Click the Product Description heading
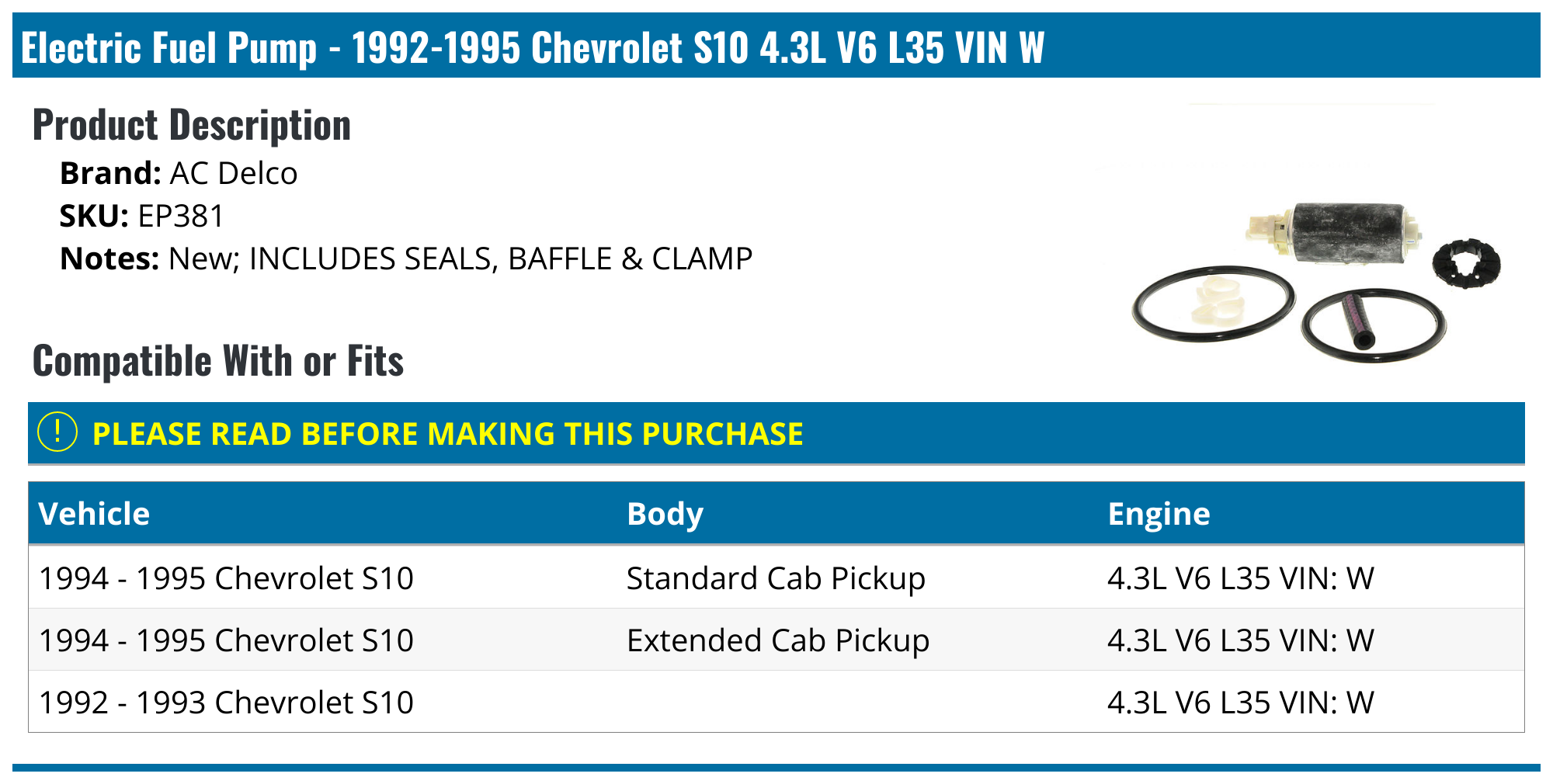Image resolution: width=1553 pixels, height=784 pixels. pyautogui.click(x=192, y=125)
